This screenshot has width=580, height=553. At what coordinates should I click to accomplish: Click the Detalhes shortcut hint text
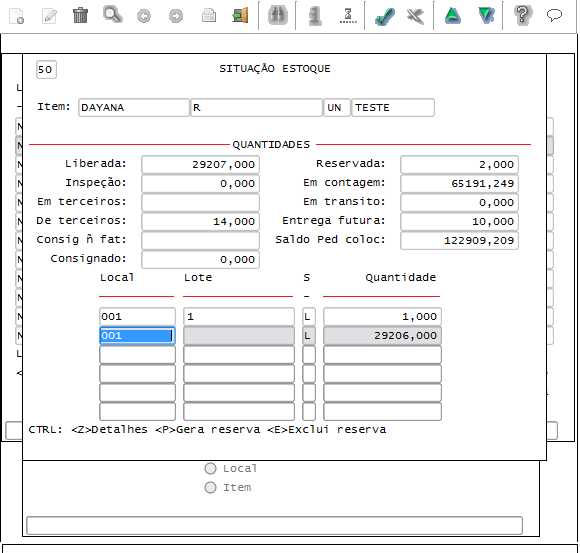[109, 429]
